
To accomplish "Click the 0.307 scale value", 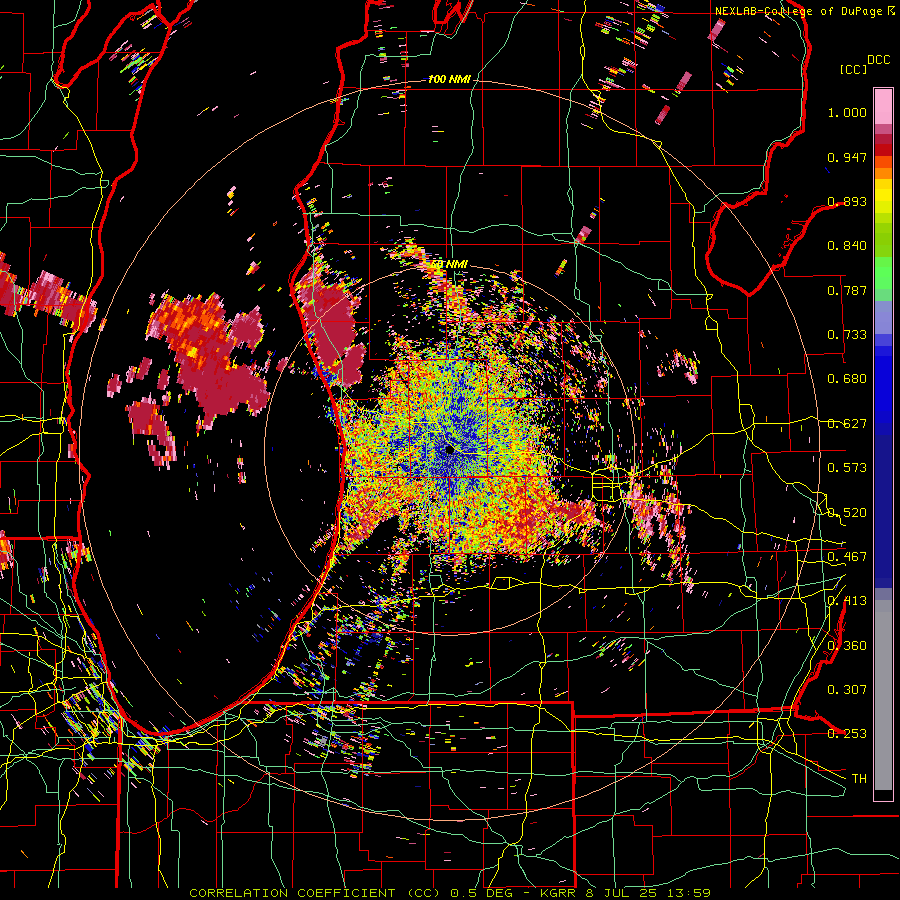I will tap(847, 690).
